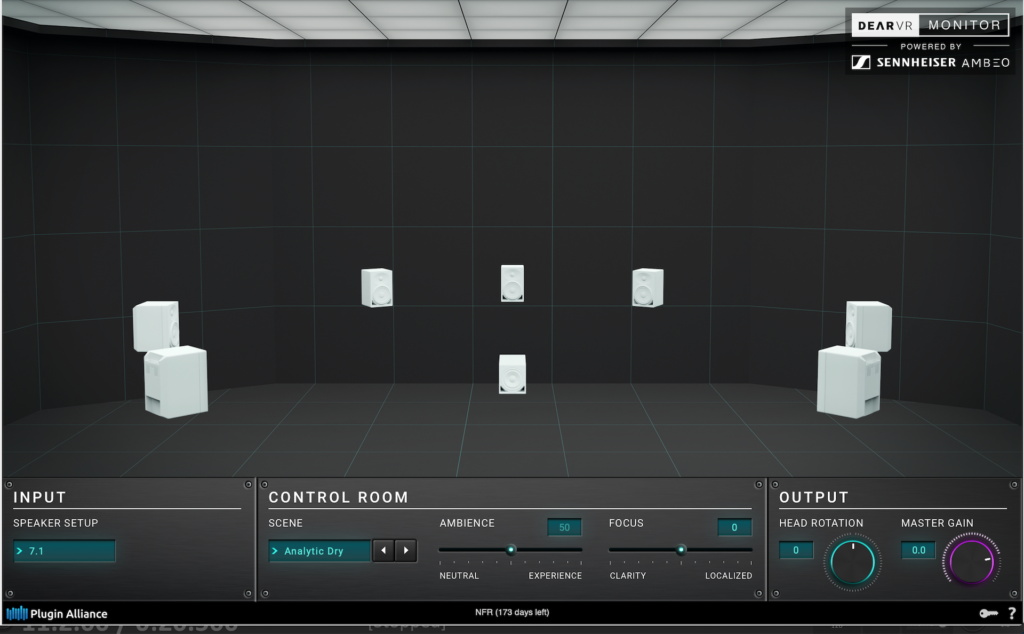Click the Head Rotation knob
The image size is (1024, 634).
point(851,561)
